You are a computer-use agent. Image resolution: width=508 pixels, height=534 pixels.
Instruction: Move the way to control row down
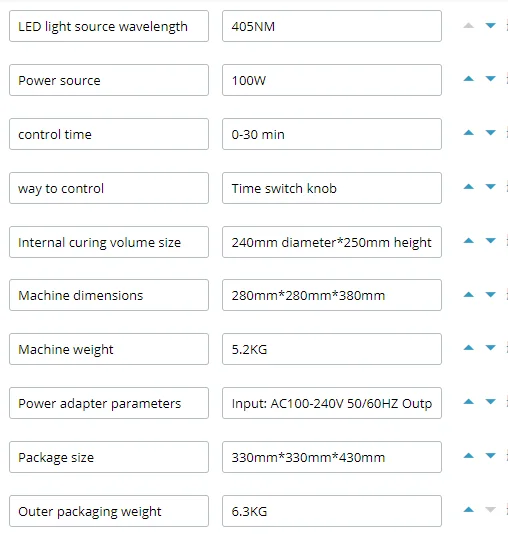[490, 187]
